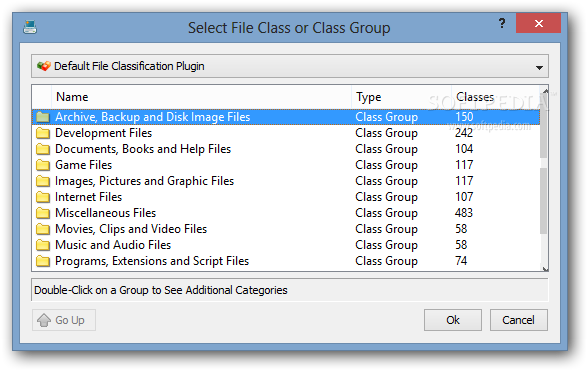Click the help question mark button
The width and height of the screenshot is (588, 371).
point(502,23)
